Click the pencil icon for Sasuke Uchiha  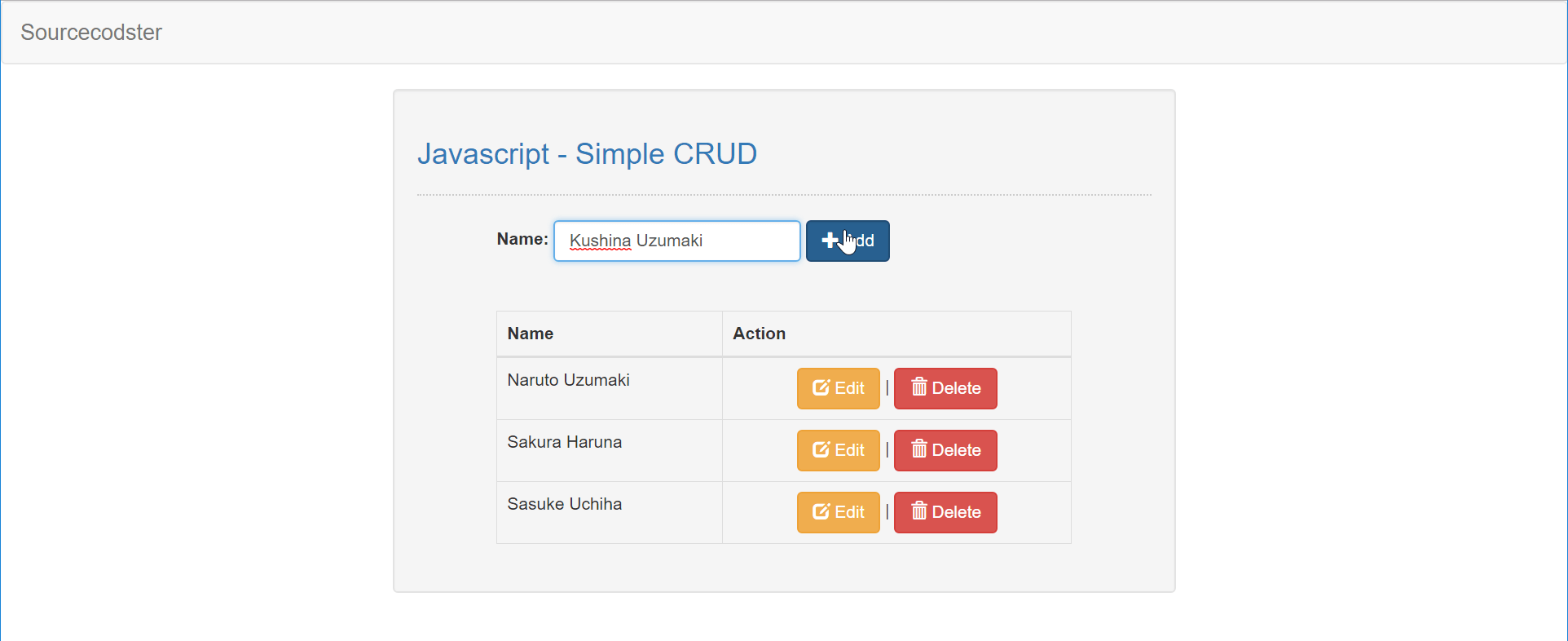pyautogui.click(x=820, y=511)
